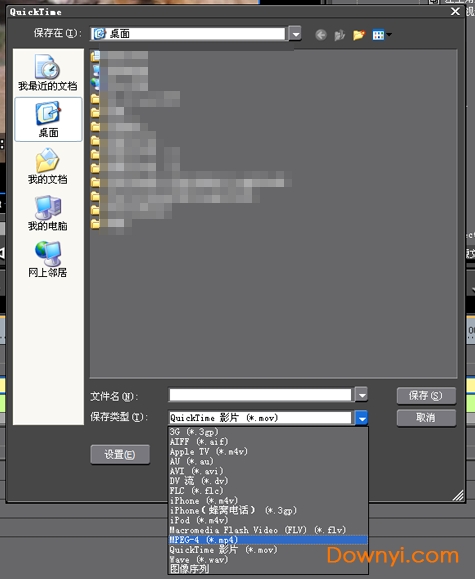Open the Settings button
The image size is (475, 579).
[x=120, y=455]
